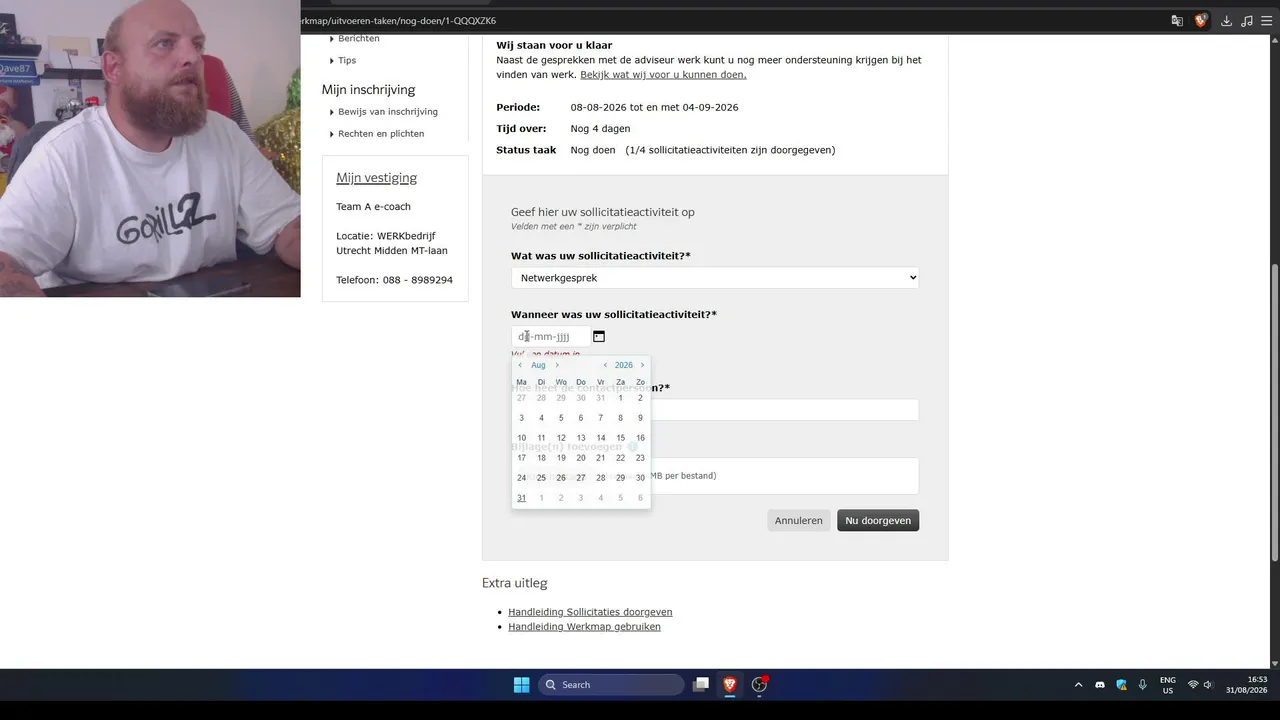Open the Brave Shields icon
The image size is (1280, 720).
pyautogui.click(x=1201, y=21)
